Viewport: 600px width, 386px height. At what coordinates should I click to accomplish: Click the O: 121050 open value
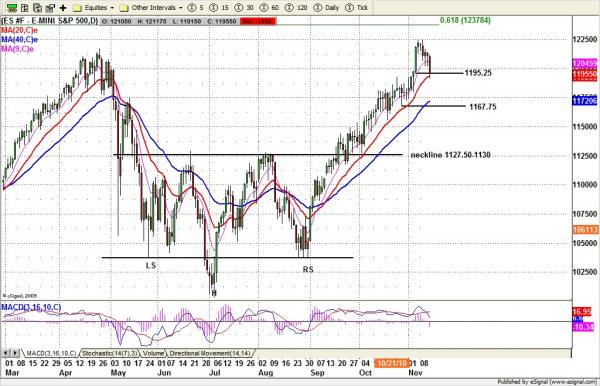click(117, 21)
